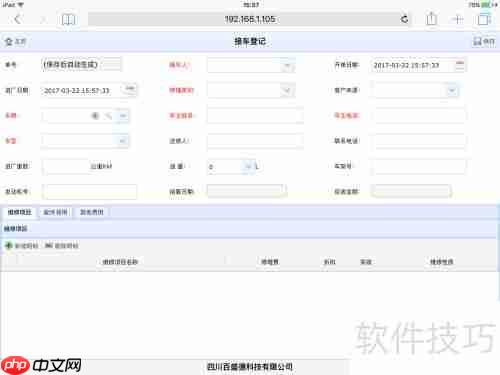Click the repair fee column header
Viewport: 500px width, 375px height.
pos(270,262)
